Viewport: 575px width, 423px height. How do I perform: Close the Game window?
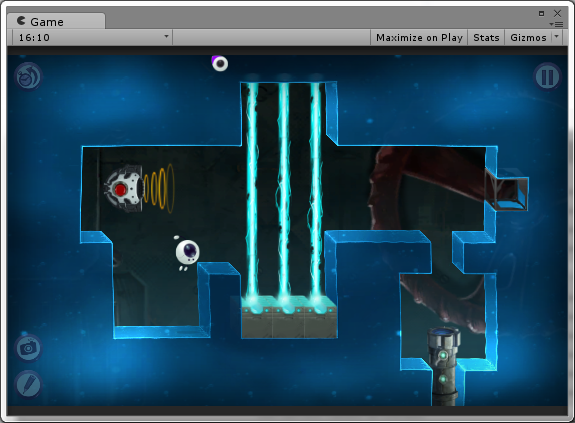pos(557,14)
